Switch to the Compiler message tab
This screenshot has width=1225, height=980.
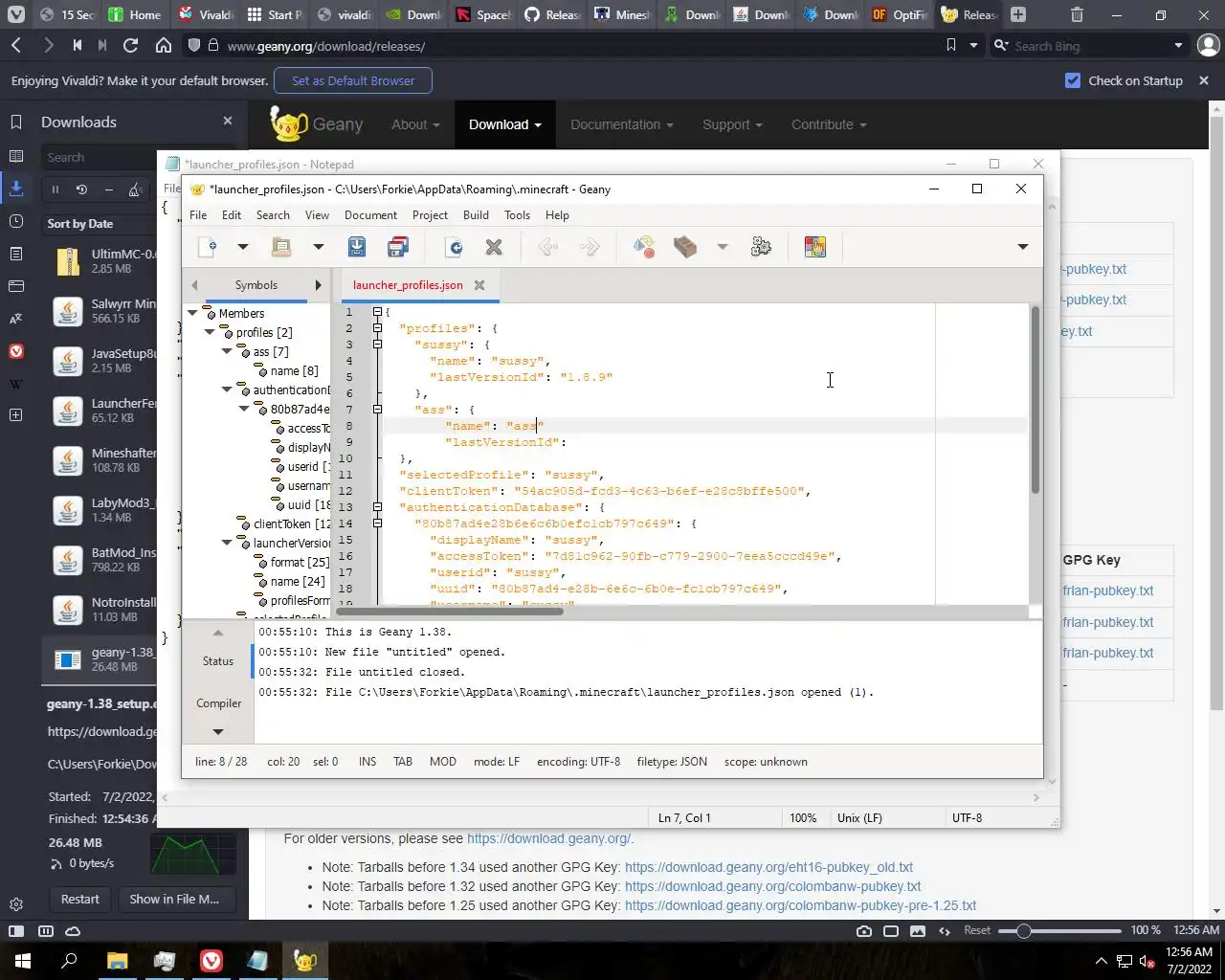coord(218,703)
